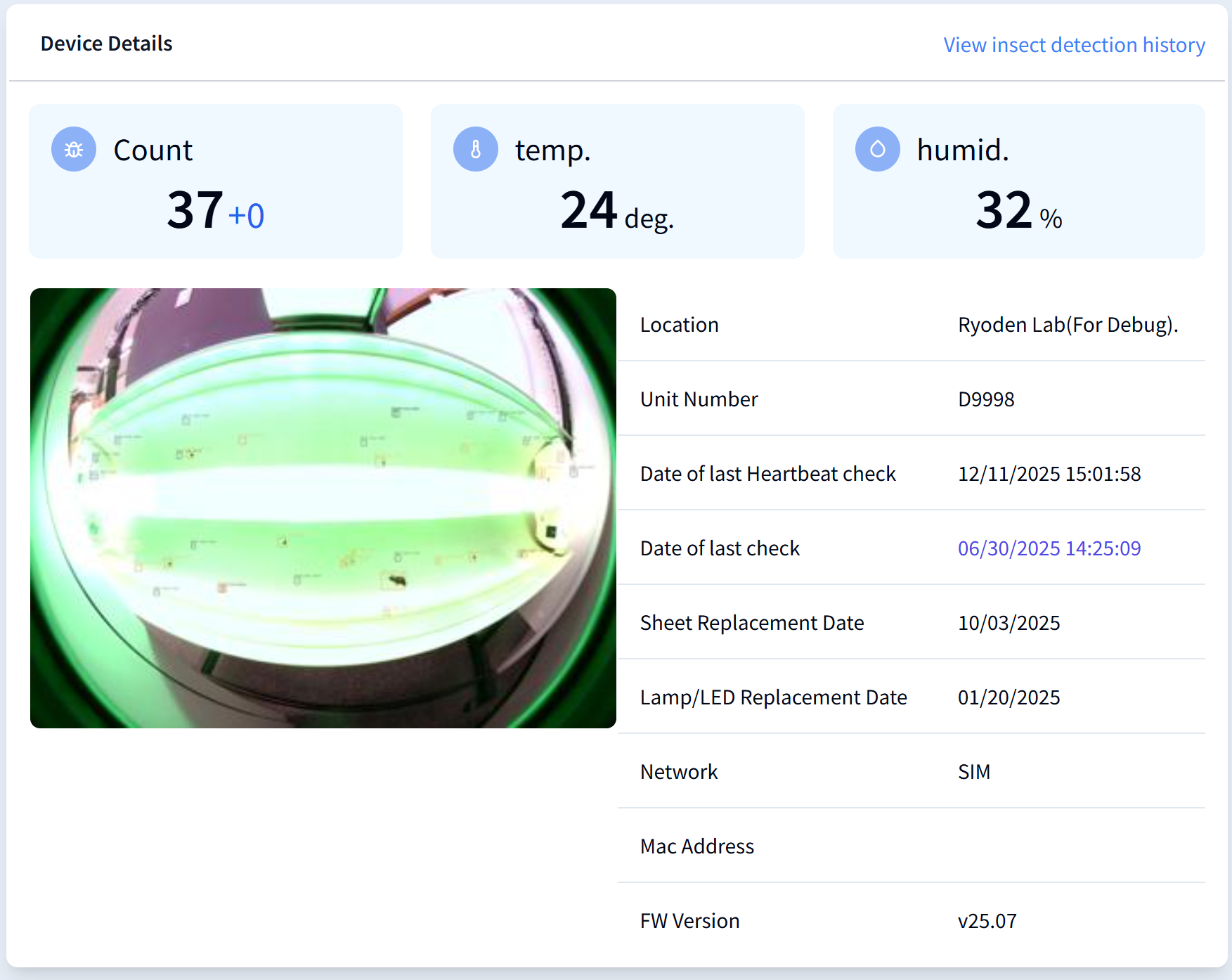Click the bug icon beside Count

click(74, 149)
